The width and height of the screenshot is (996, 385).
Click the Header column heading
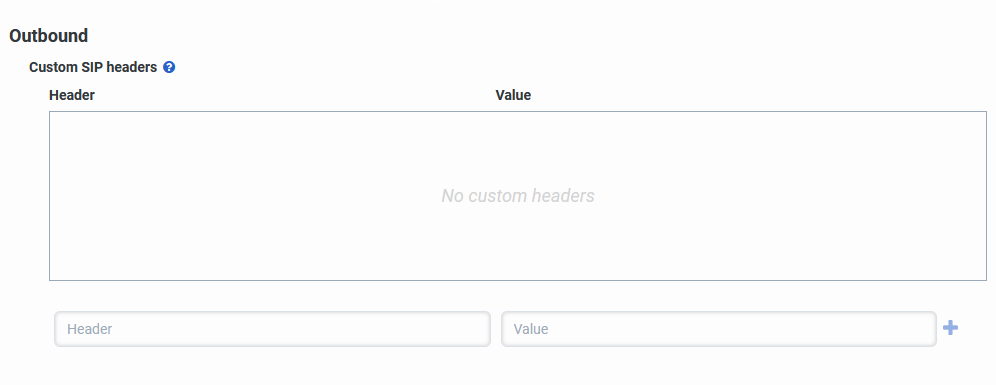[72, 95]
